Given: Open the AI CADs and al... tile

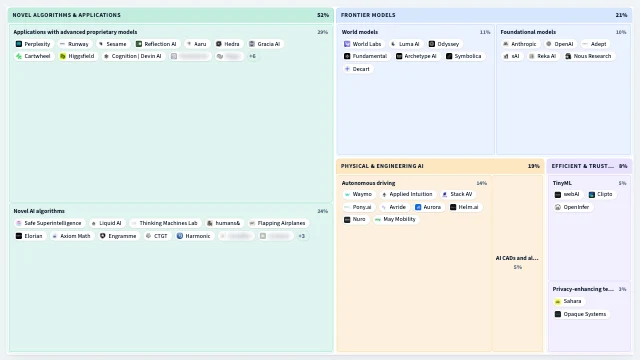Looking at the screenshot, I should (x=518, y=263).
